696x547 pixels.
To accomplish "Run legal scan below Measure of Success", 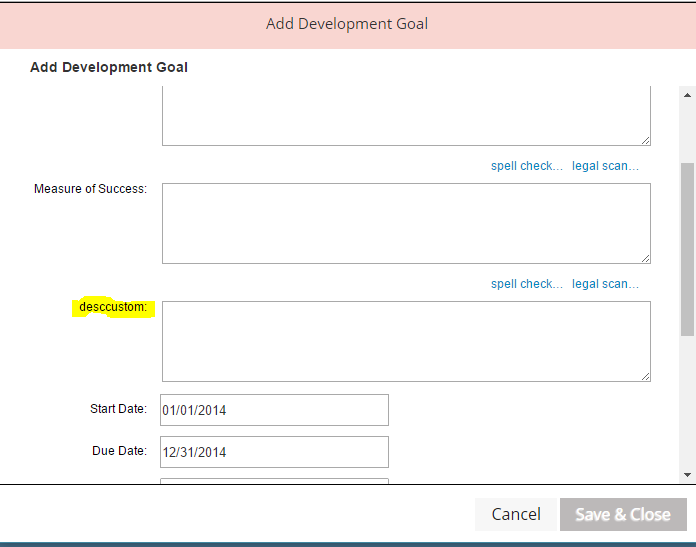I will (605, 284).
